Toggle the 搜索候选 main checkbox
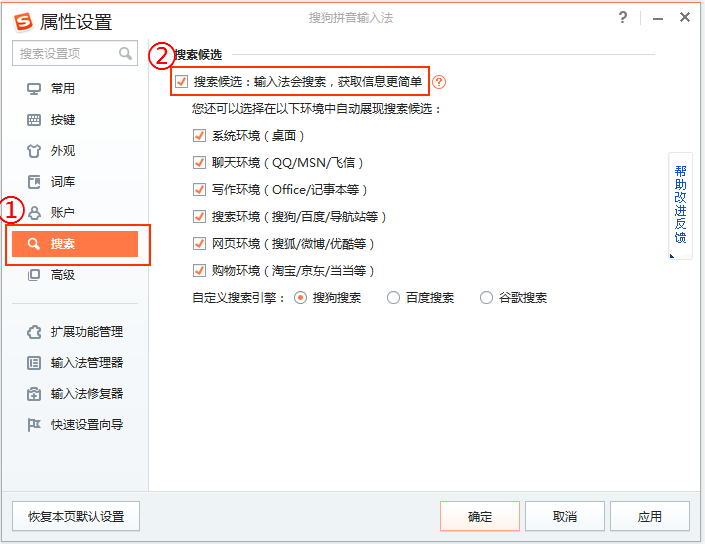Viewport: 705px width, 544px height. click(181, 81)
